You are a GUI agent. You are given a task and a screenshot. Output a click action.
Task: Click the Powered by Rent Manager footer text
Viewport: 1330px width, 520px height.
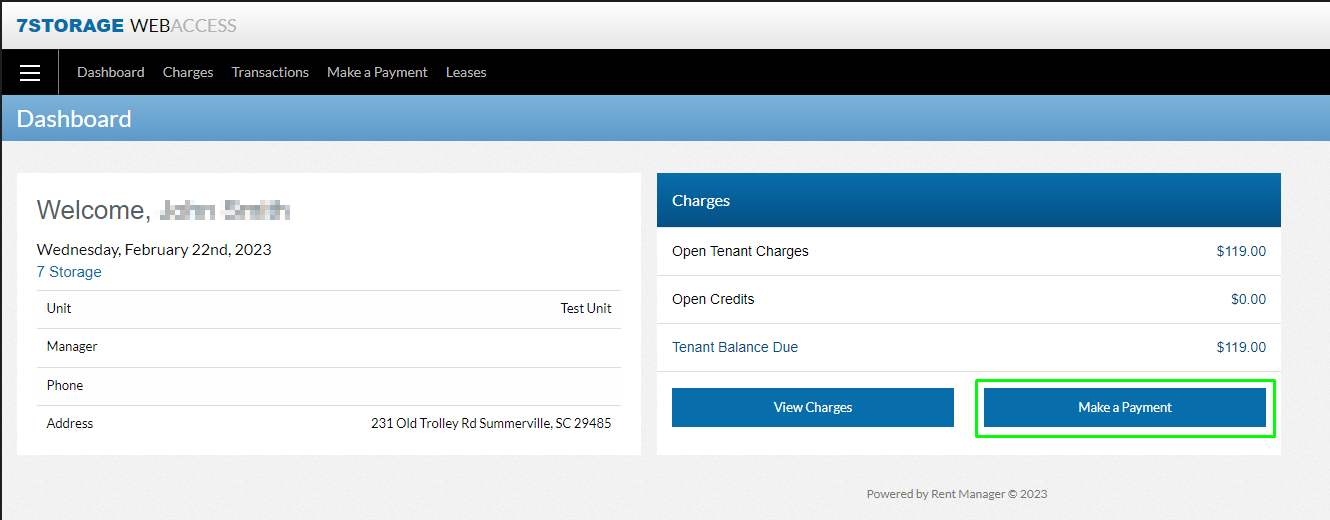click(x=956, y=494)
